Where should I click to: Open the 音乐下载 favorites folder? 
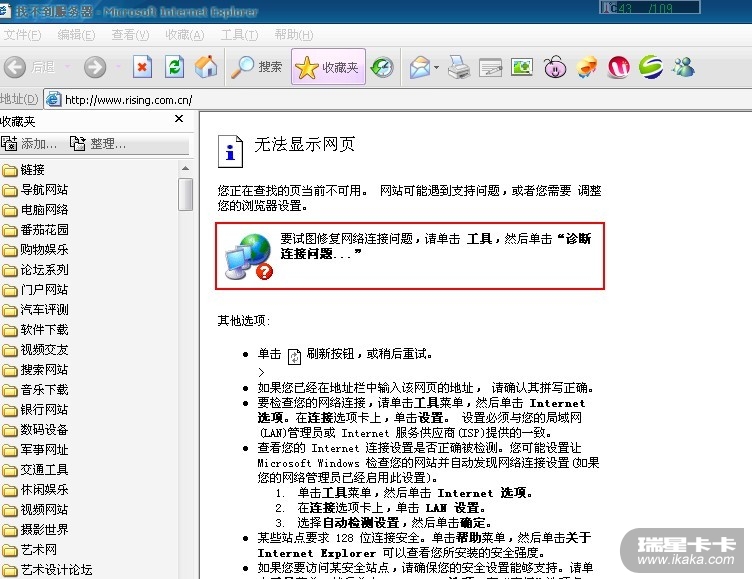click(x=35, y=390)
